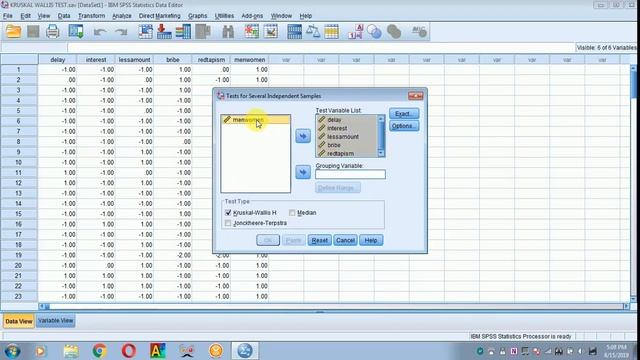This screenshot has height=360, width=640.
Task: Click Split File toolbar icon
Action: pos(294,31)
